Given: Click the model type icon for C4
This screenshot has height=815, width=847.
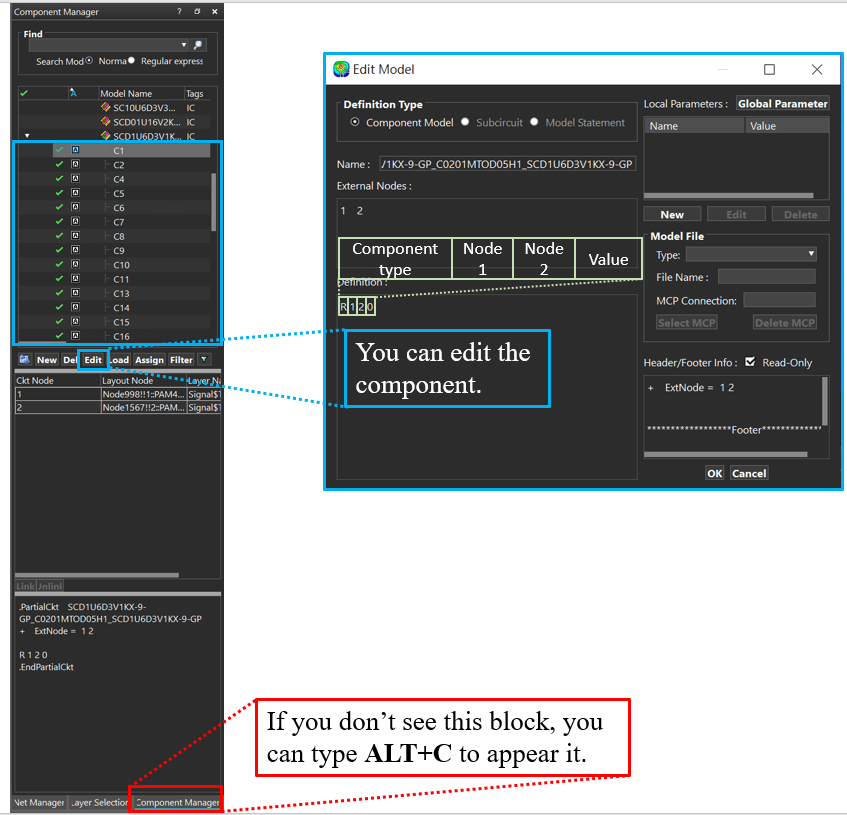Looking at the screenshot, I should click(x=76, y=178).
